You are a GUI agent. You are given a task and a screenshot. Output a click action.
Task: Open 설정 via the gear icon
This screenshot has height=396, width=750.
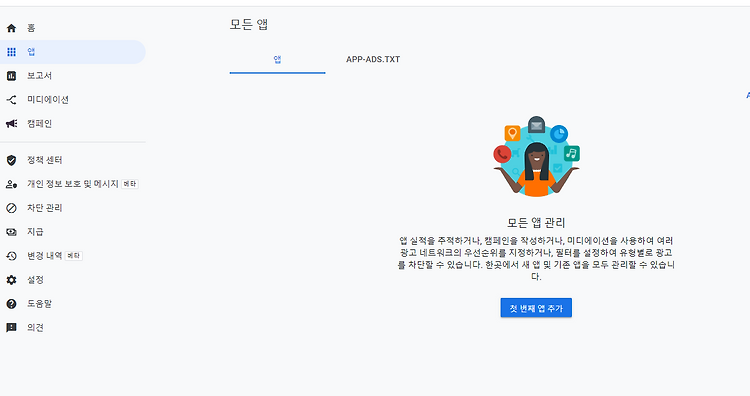coord(11,280)
